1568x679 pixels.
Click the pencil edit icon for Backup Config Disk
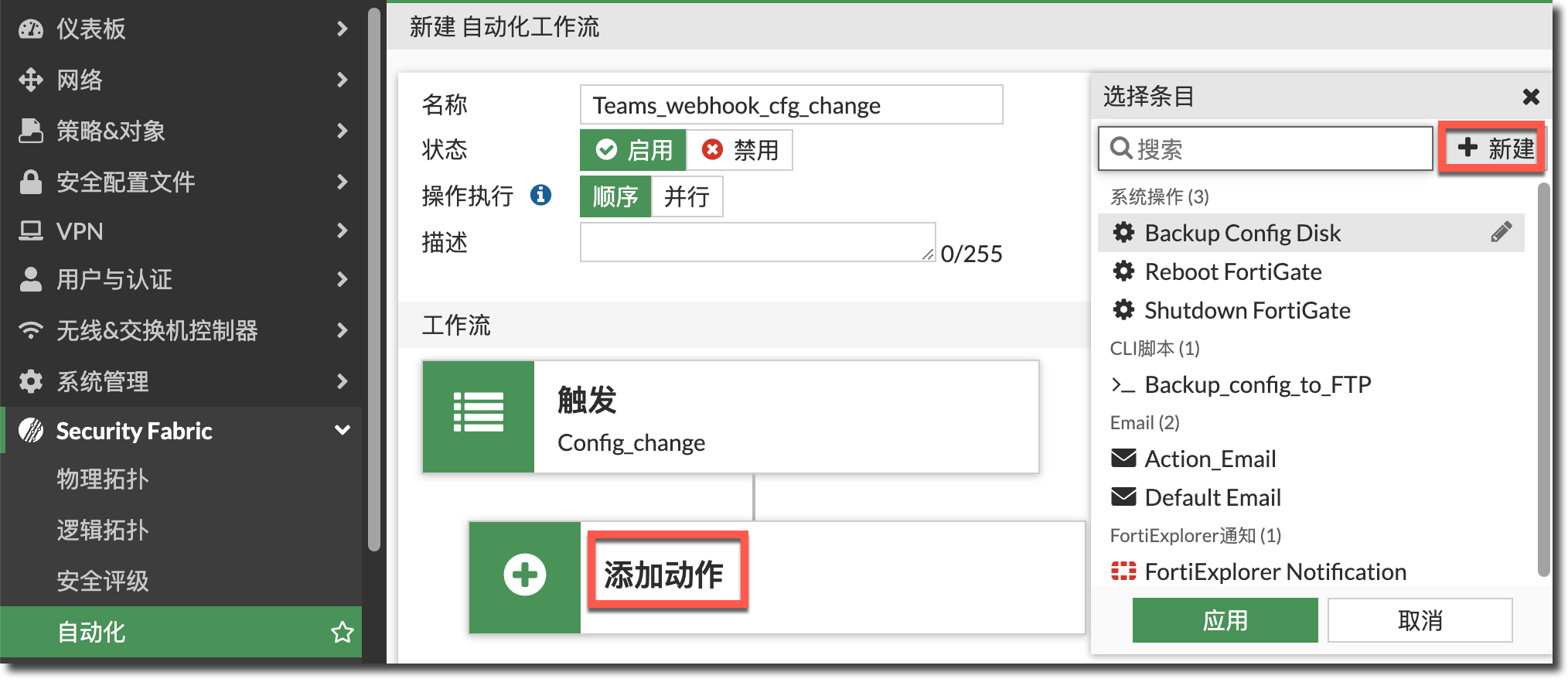(x=1501, y=233)
